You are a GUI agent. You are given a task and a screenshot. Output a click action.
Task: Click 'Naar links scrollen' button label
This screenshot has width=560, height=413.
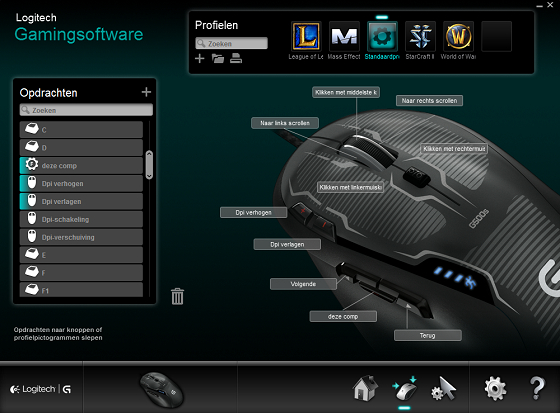tap(285, 123)
